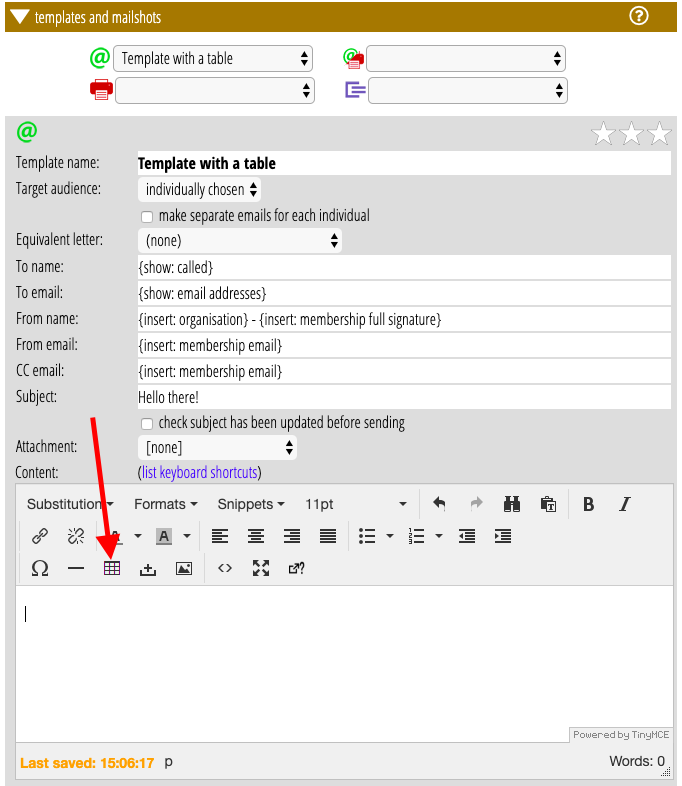Click inside the editor content area
Screen dimensions: 682x786
point(344,664)
